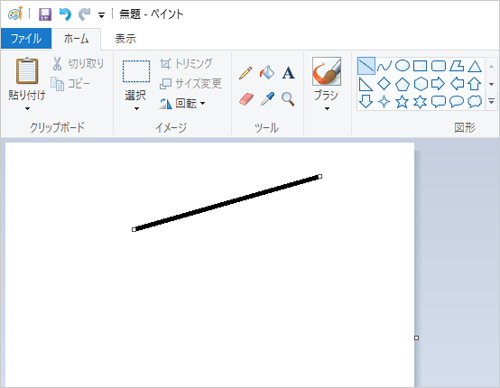Select the Cloud callout shape

475,102
